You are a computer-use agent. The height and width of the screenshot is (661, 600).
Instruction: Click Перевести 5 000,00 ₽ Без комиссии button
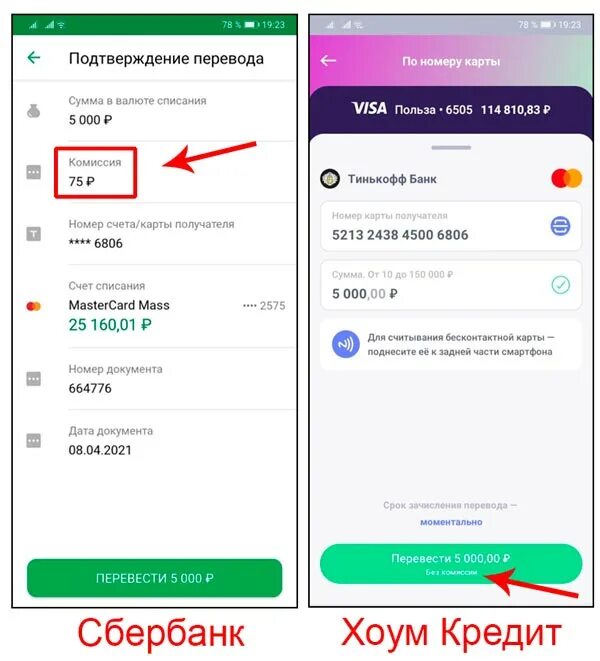[x=451, y=564]
